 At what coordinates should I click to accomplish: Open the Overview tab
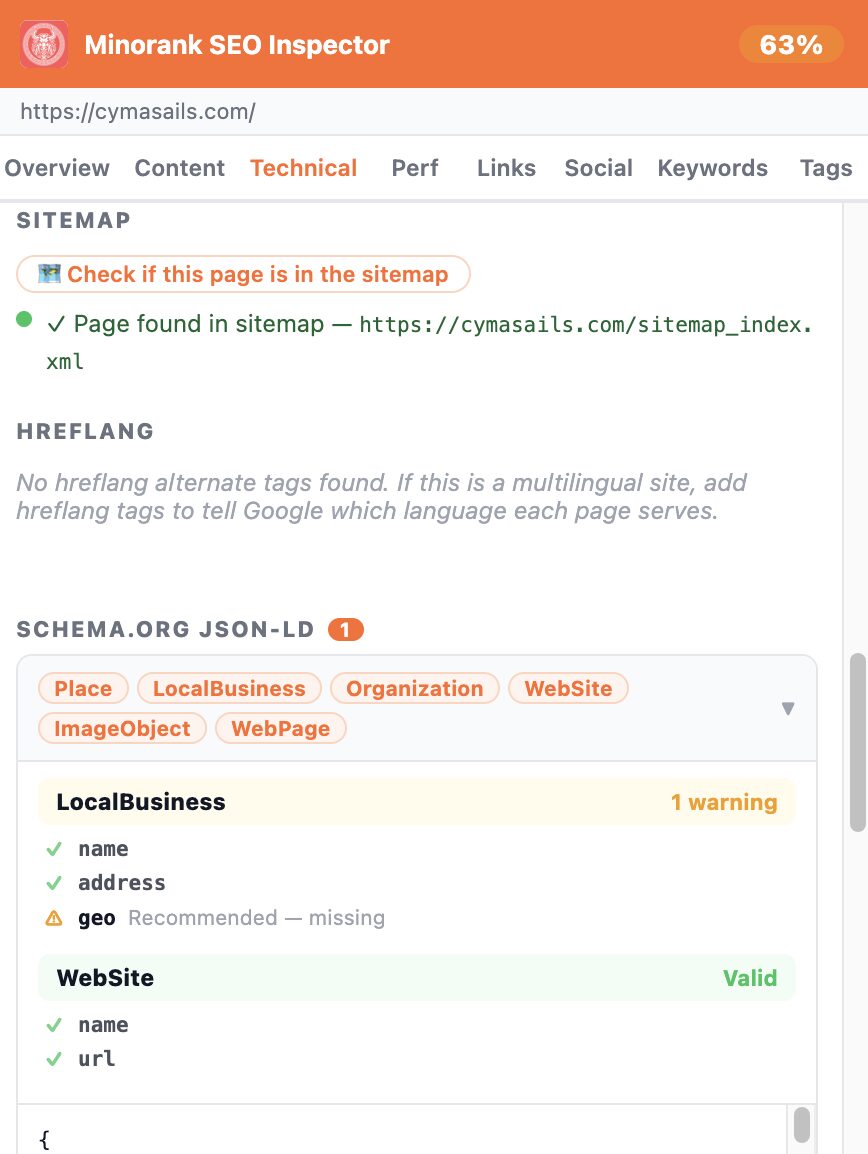(x=57, y=168)
